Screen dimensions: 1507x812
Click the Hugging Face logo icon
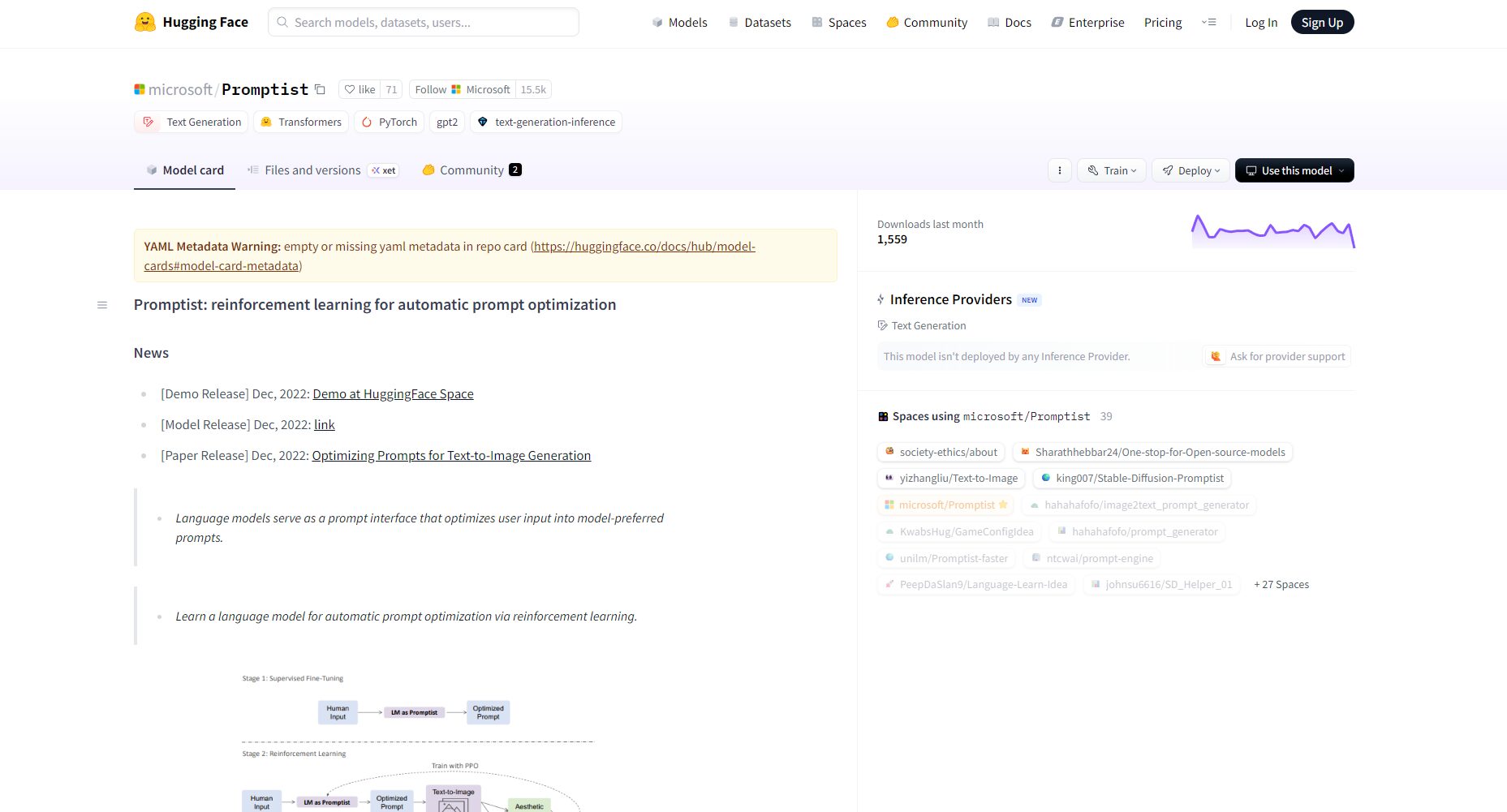(x=144, y=22)
